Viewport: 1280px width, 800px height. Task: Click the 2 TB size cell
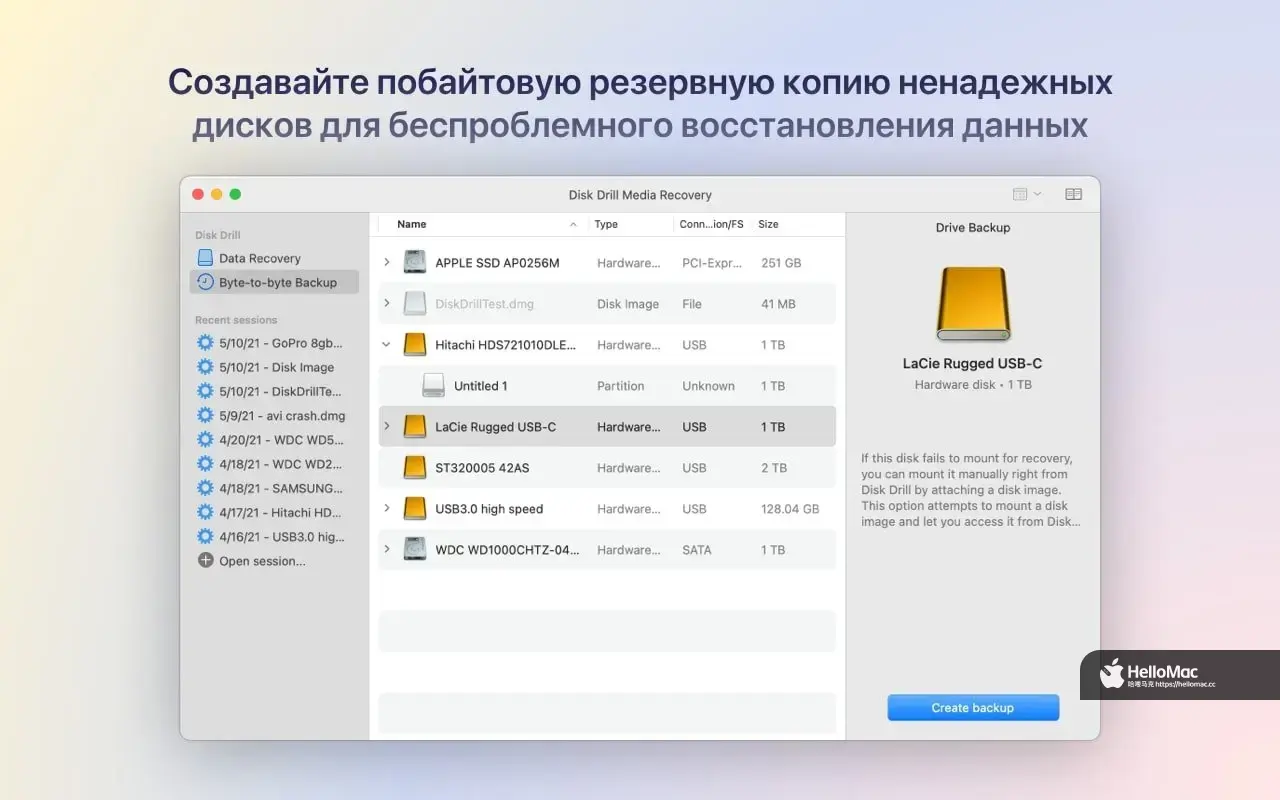click(x=773, y=468)
